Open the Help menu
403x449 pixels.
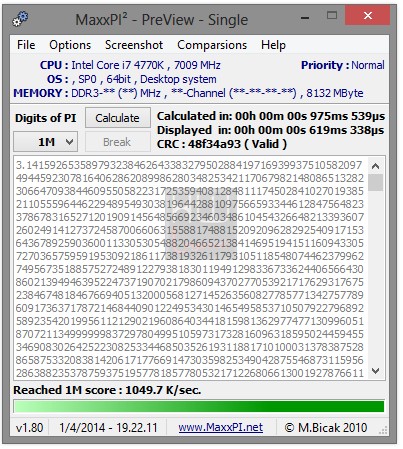[x=273, y=45]
